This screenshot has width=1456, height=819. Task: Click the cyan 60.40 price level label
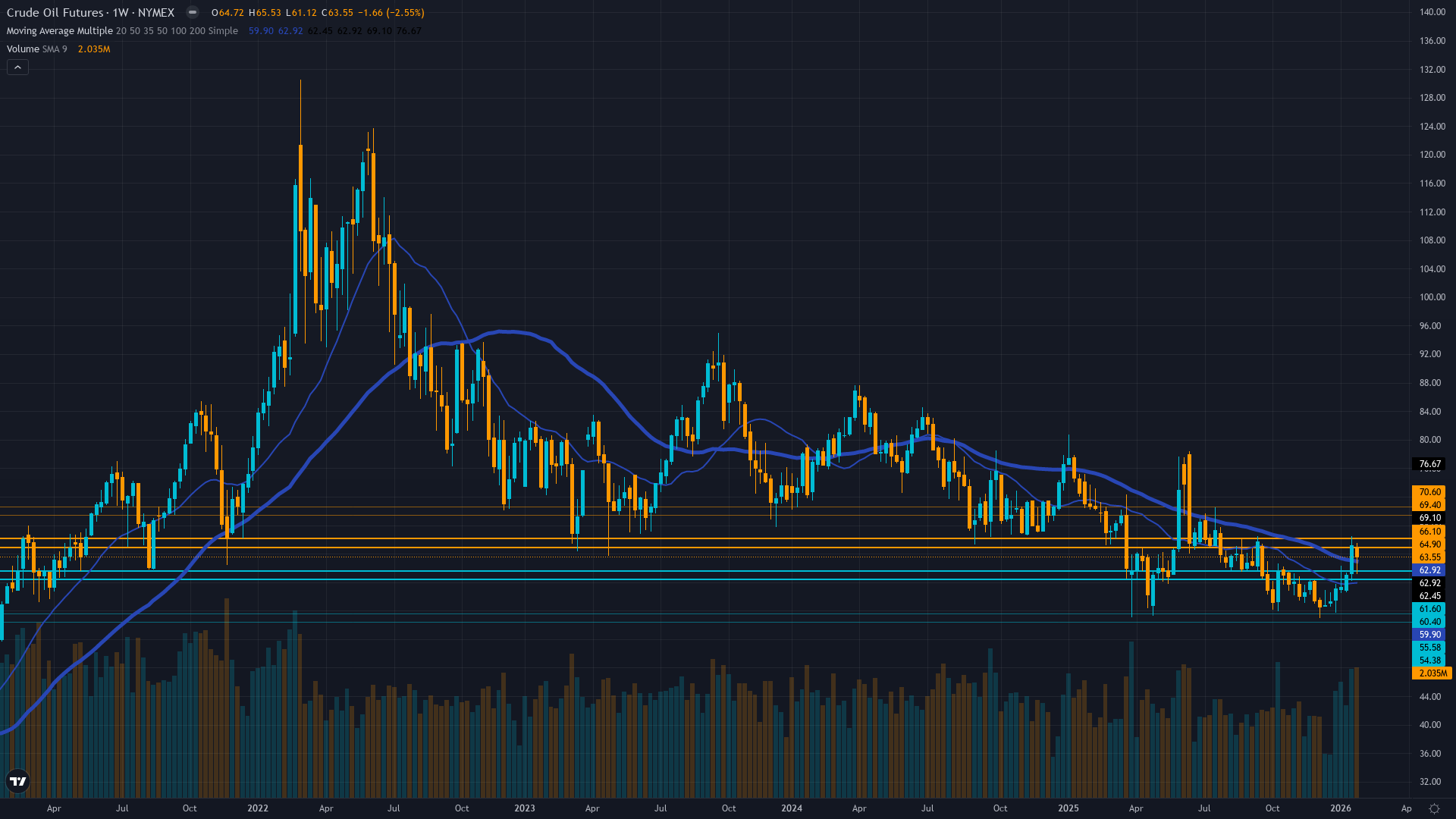click(x=1429, y=622)
